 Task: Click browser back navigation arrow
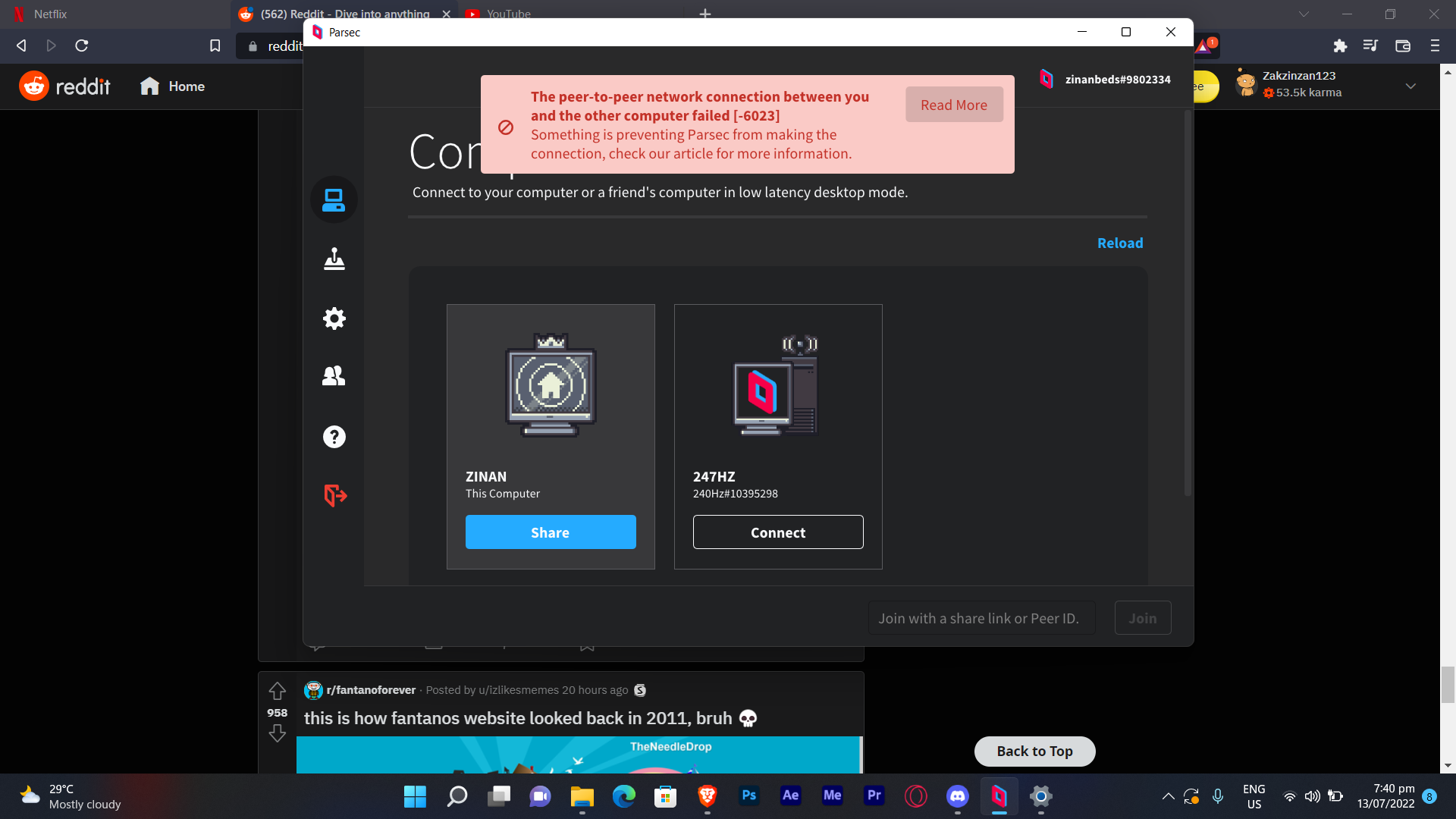point(21,45)
